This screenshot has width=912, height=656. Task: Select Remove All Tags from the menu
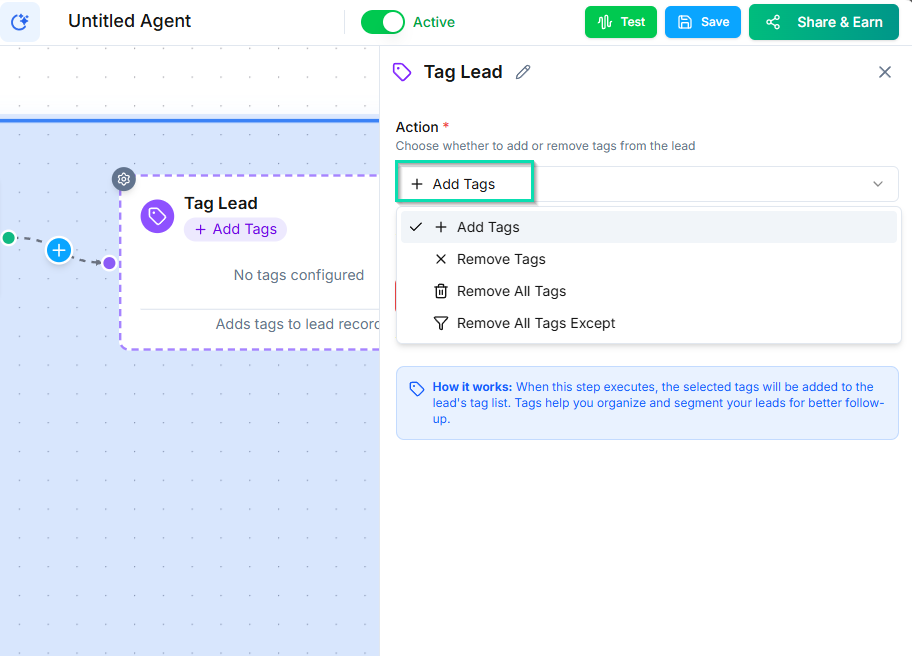pos(512,292)
